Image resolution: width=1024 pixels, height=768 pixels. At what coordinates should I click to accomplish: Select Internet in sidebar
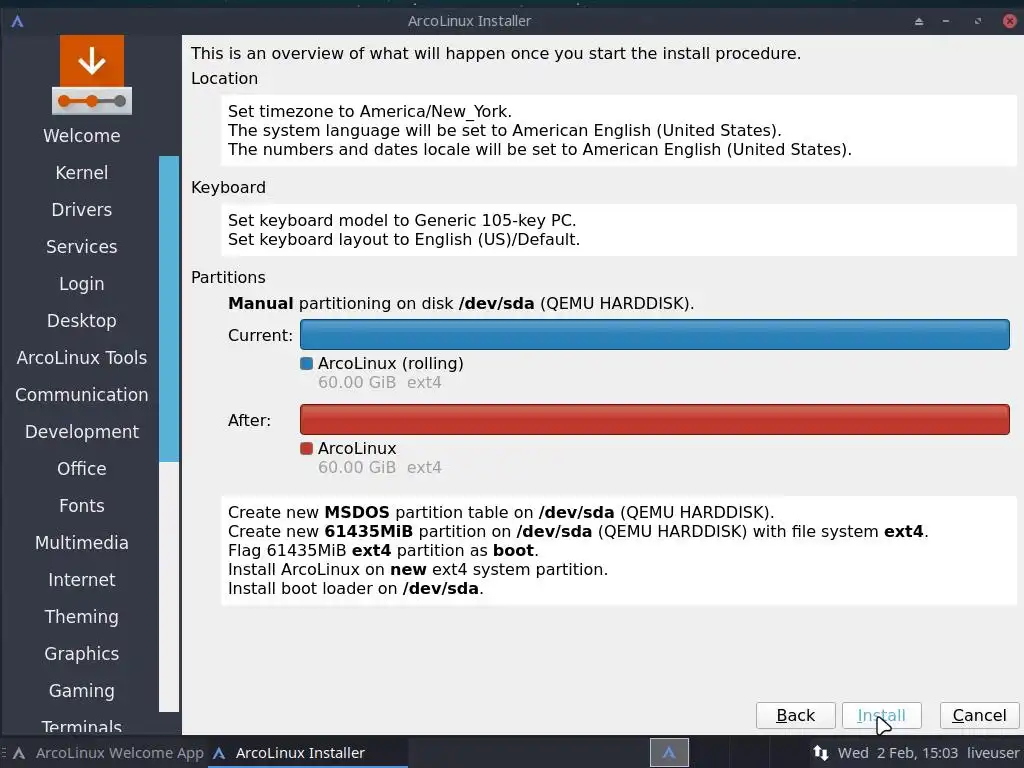[x=82, y=580]
